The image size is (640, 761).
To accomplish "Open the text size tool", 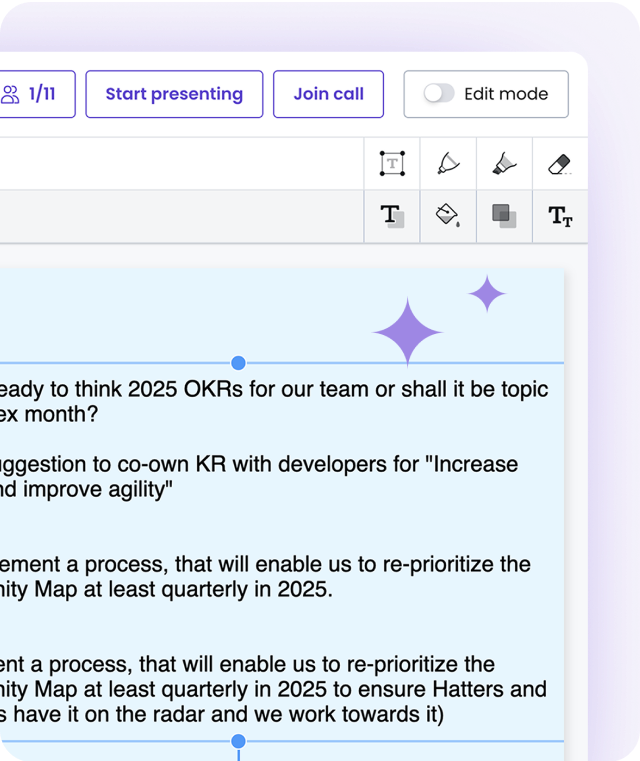I will pyautogui.click(x=560, y=216).
